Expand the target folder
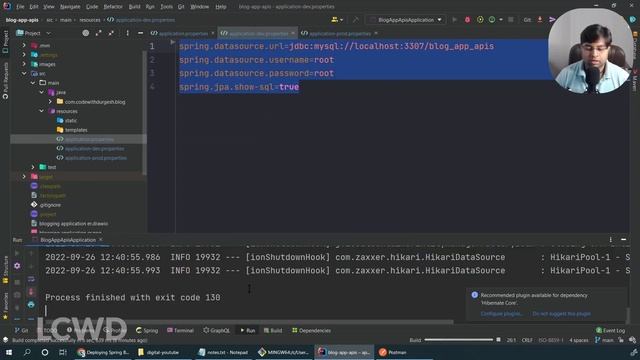 24,177
